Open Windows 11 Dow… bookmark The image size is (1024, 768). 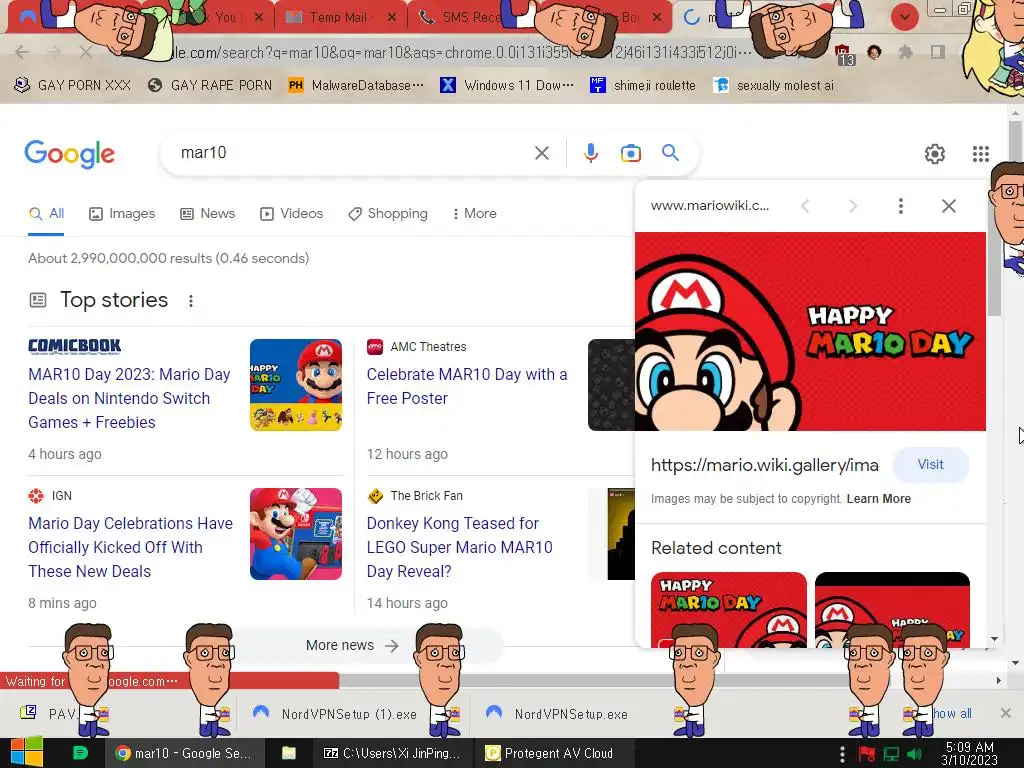507,85
